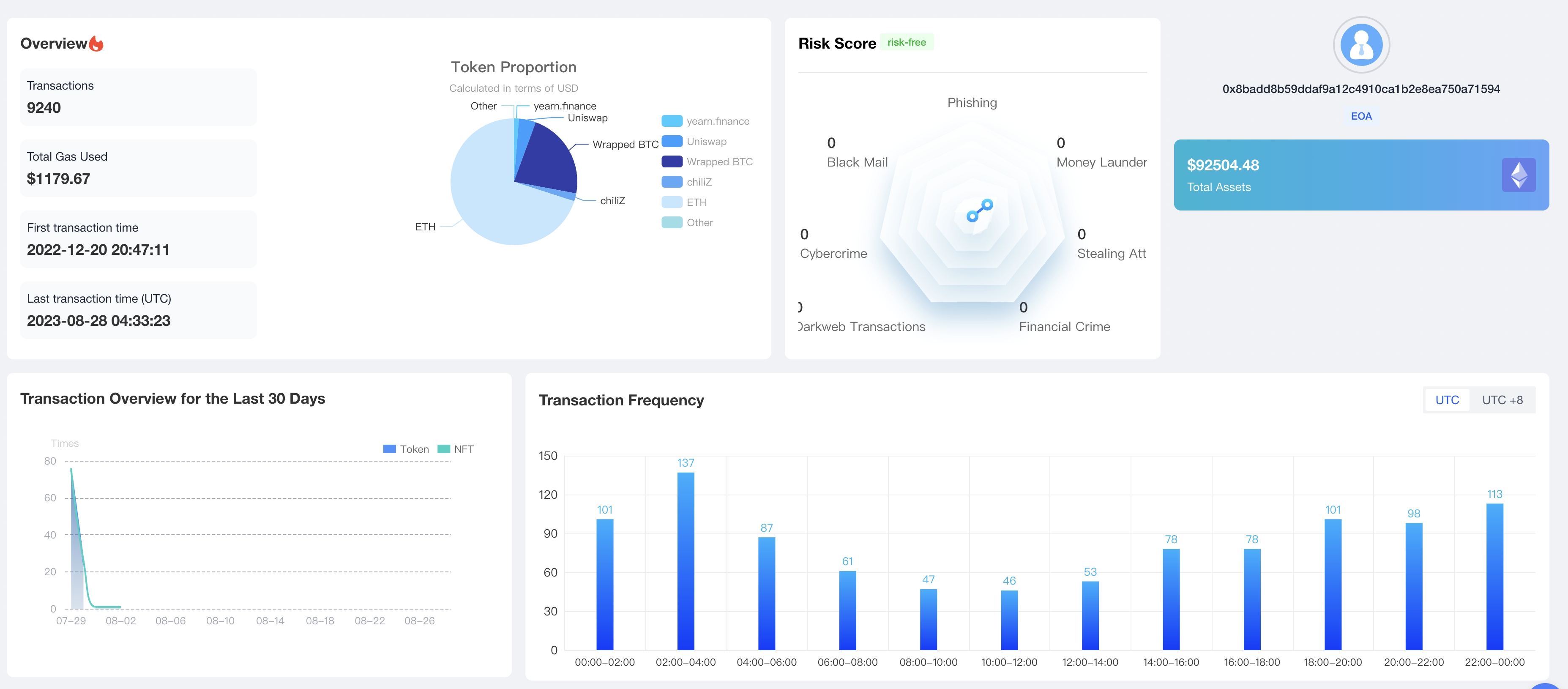Click the 06:00-08:00 bar showing 61
The width and height of the screenshot is (1568, 689).
pyautogui.click(x=847, y=610)
